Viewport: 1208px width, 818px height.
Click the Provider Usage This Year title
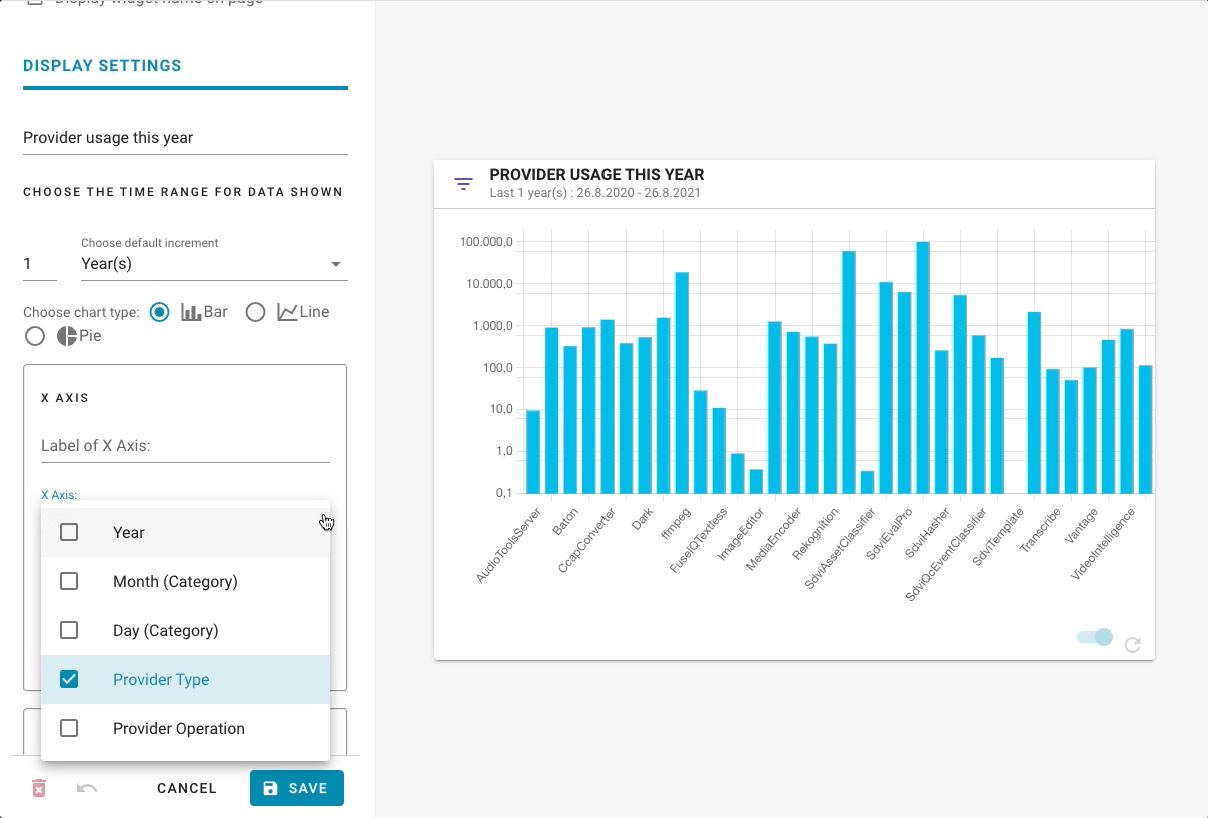pos(597,175)
